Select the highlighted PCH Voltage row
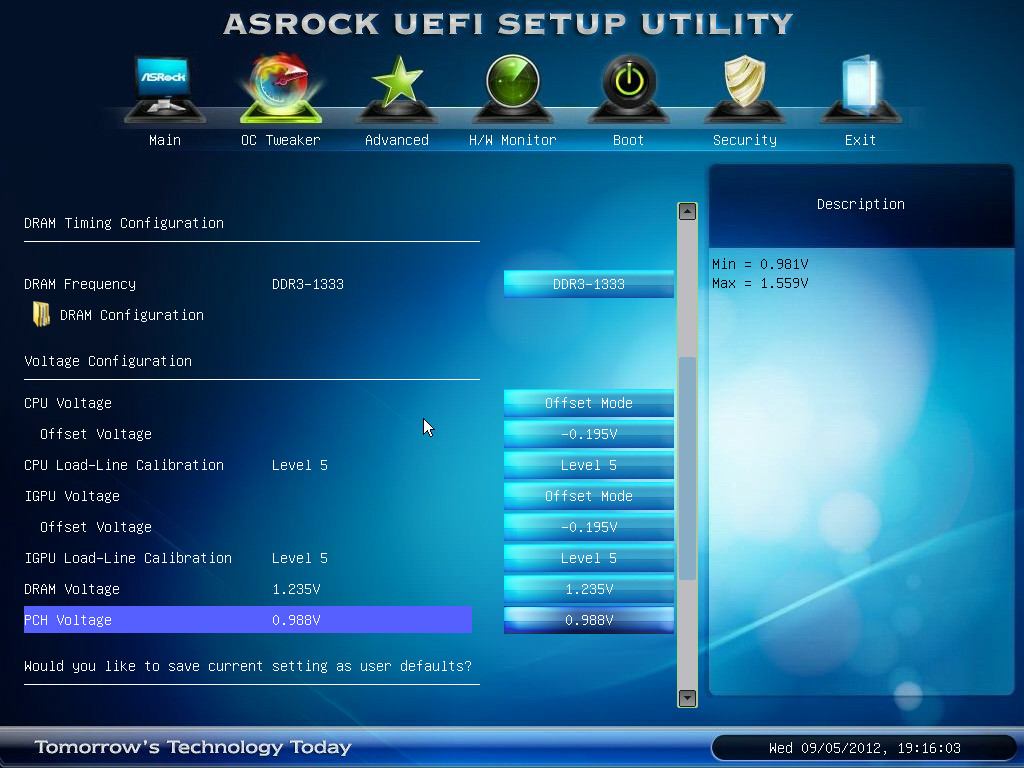 tap(248, 620)
